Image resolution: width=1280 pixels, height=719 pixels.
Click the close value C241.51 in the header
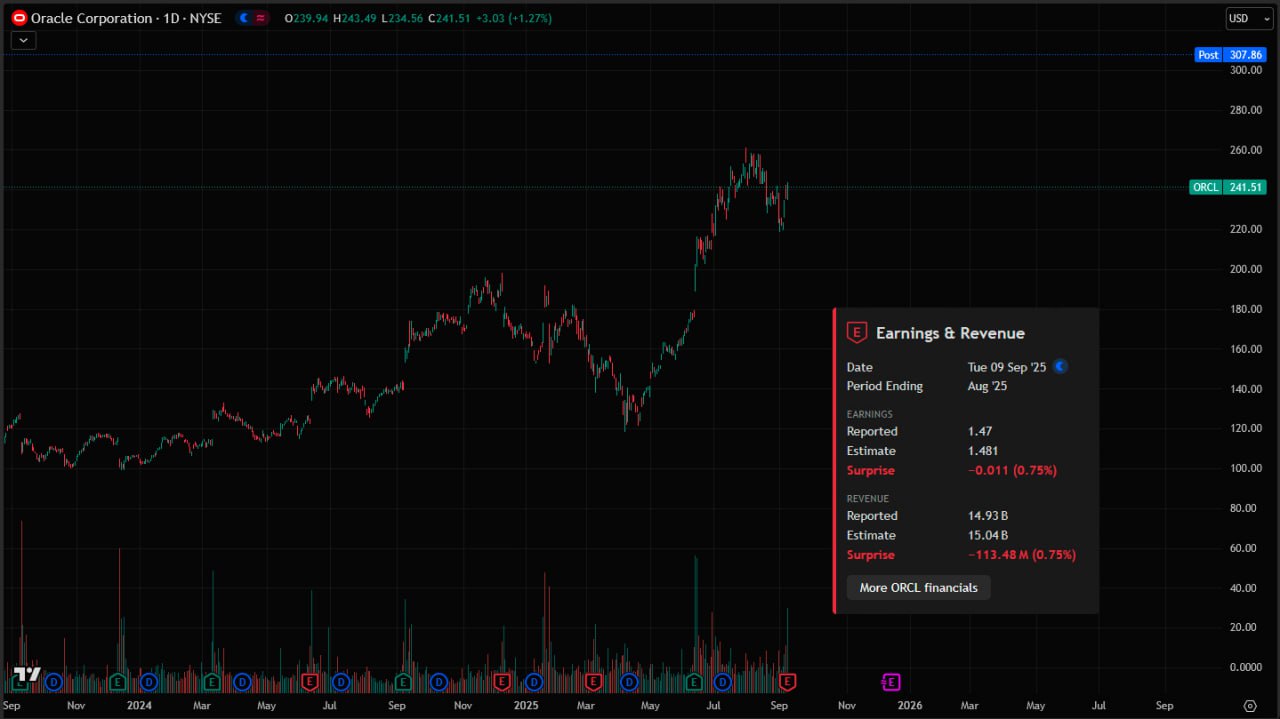tap(448, 18)
